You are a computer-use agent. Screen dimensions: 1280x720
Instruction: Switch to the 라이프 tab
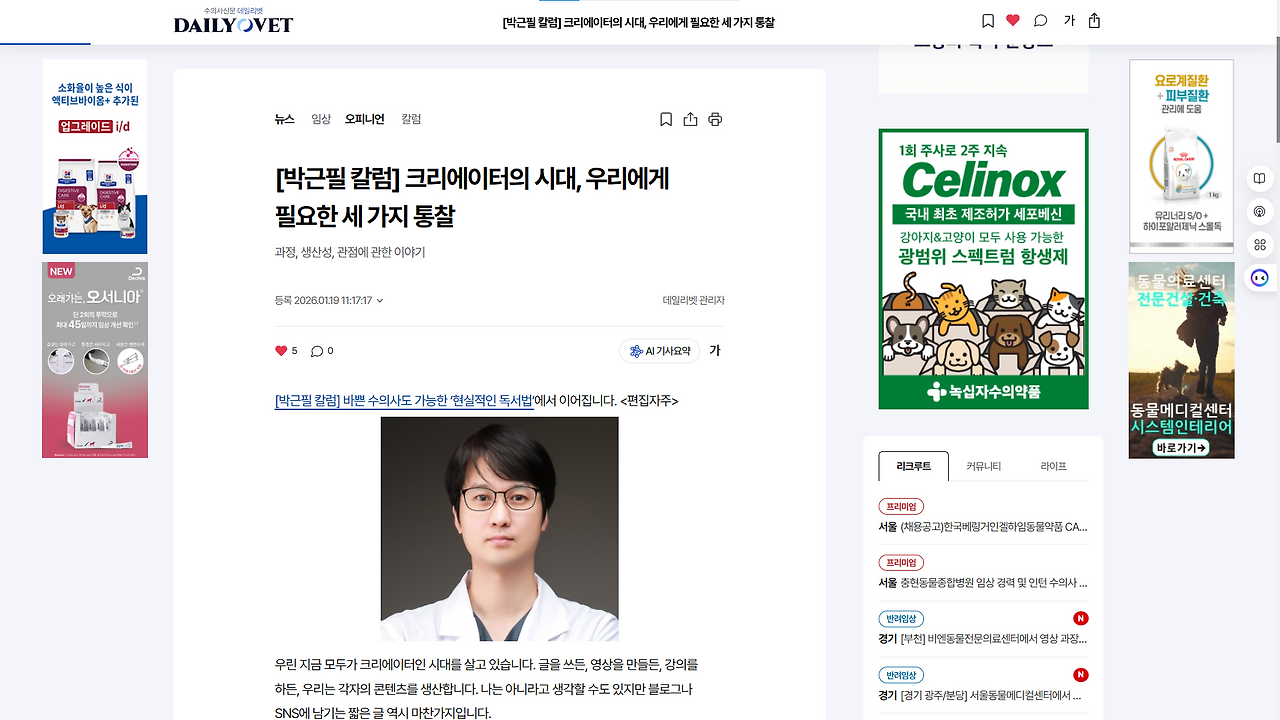(1053, 466)
